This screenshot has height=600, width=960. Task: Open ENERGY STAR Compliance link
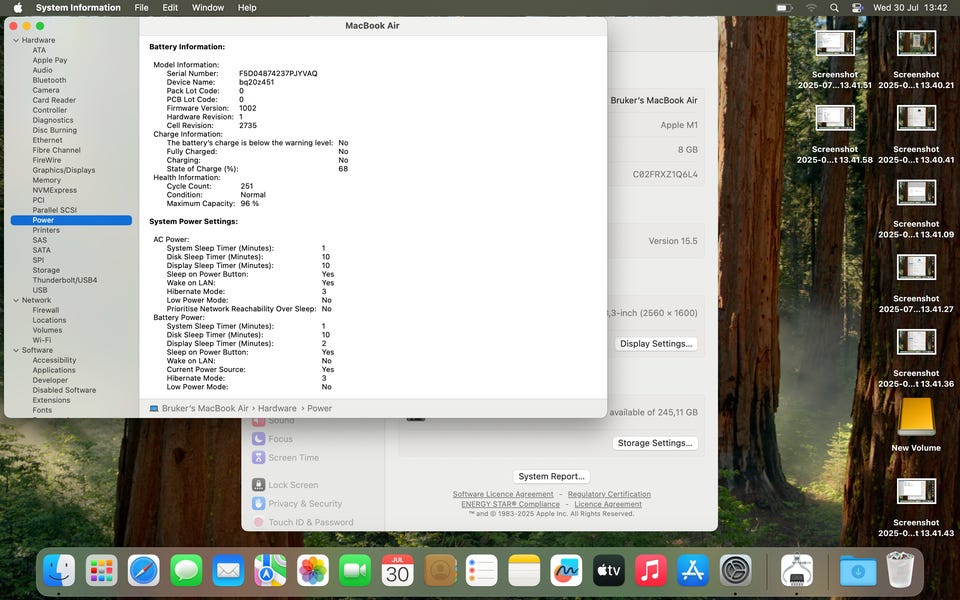click(511, 504)
